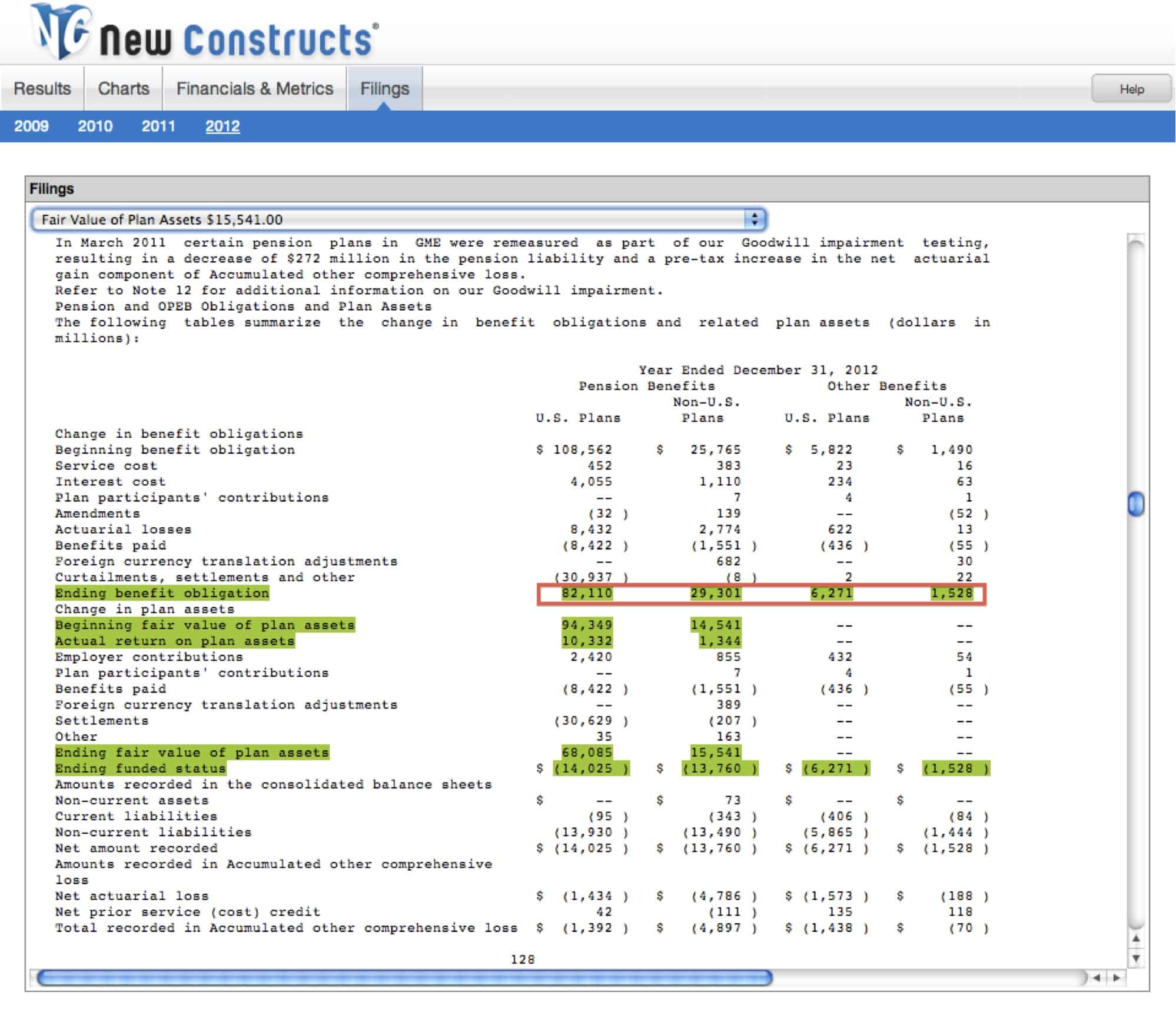
Task: Click the 'Filings' panel title
Action: pyautogui.click(x=52, y=189)
